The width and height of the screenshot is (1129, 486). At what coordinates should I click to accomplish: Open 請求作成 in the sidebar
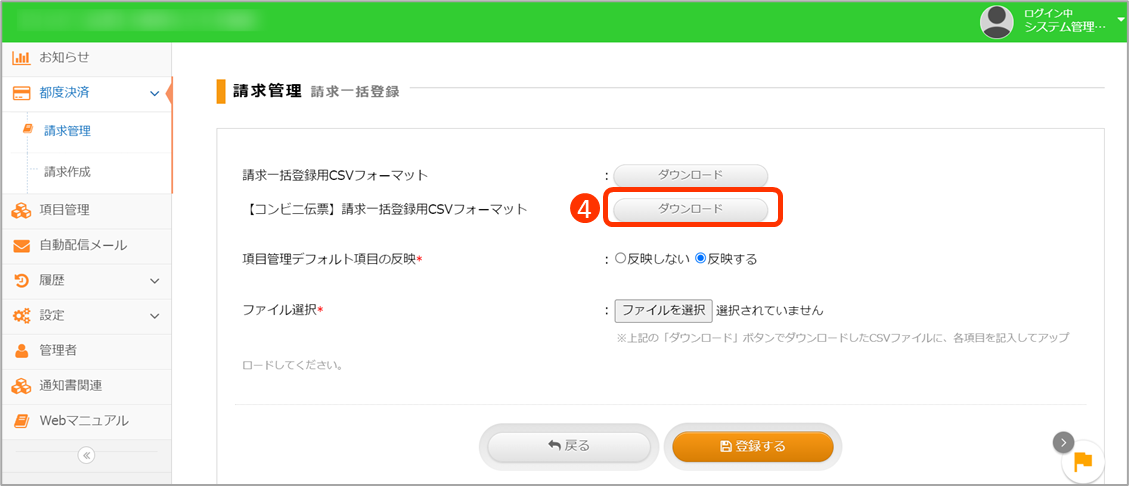[67, 172]
